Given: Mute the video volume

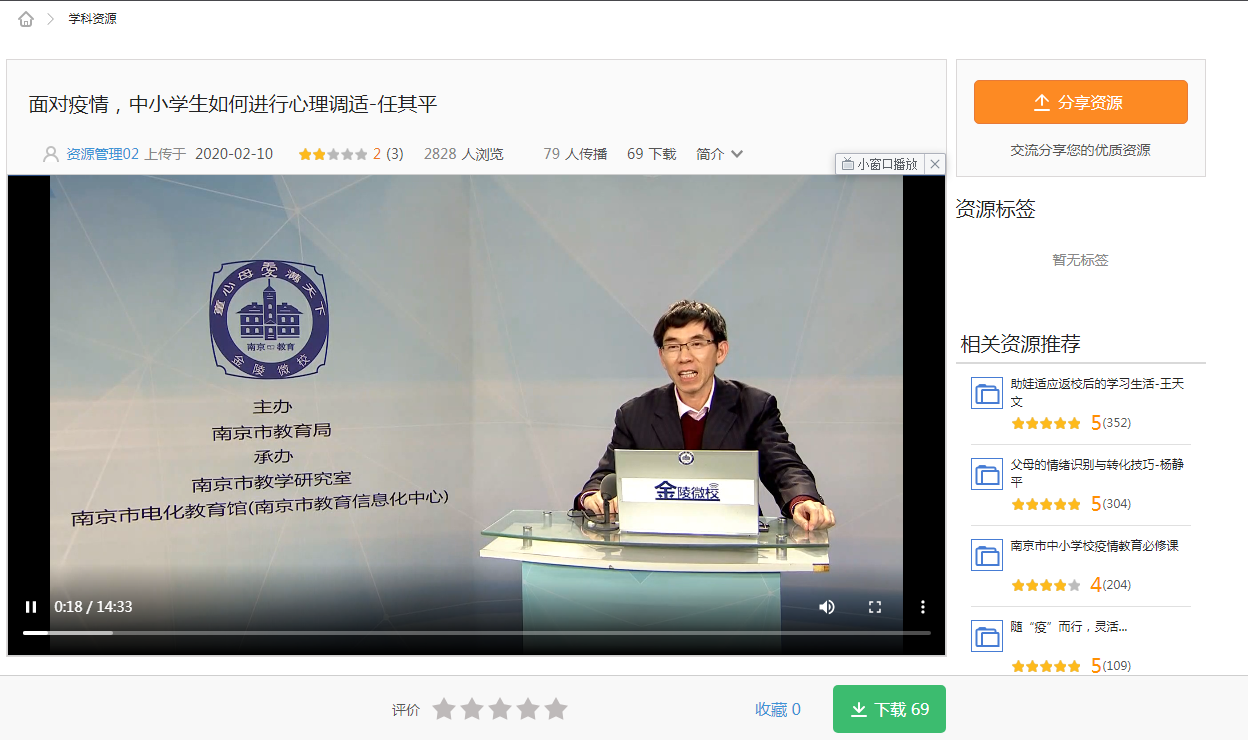Looking at the screenshot, I should point(826,606).
